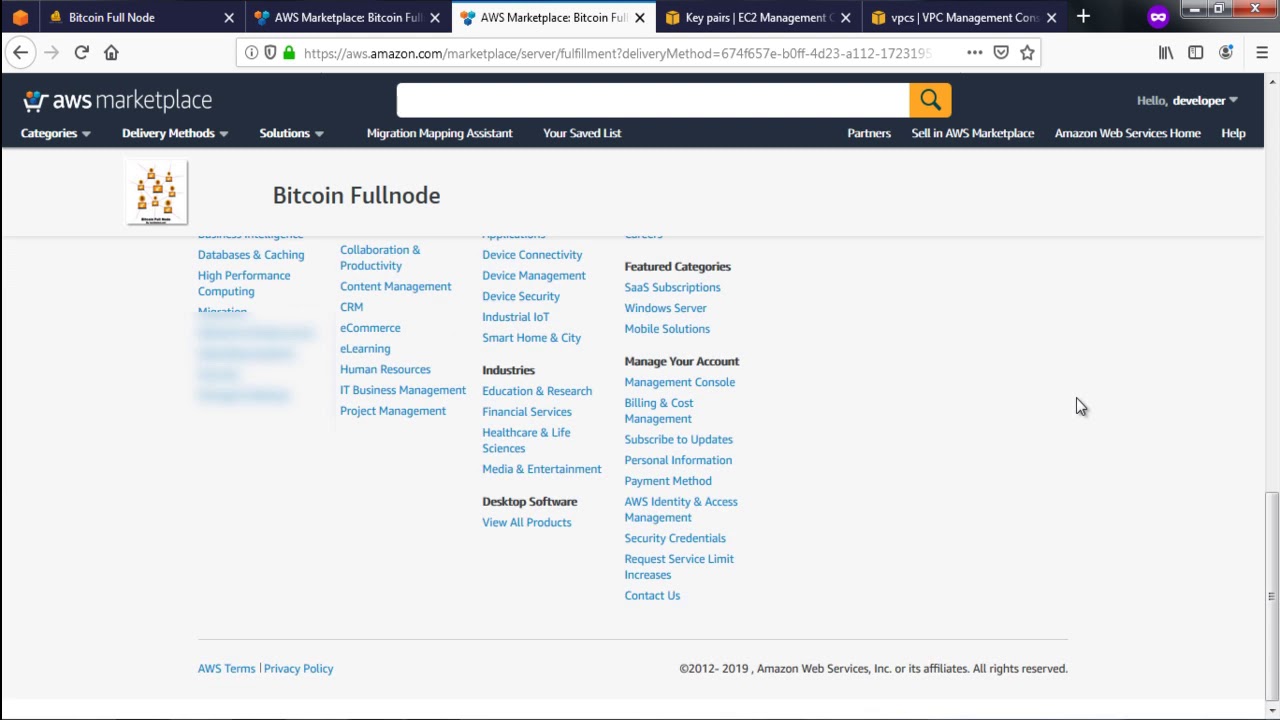This screenshot has width=1280, height=720.
Task: Open the Help link in header
Action: click(1233, 133)
